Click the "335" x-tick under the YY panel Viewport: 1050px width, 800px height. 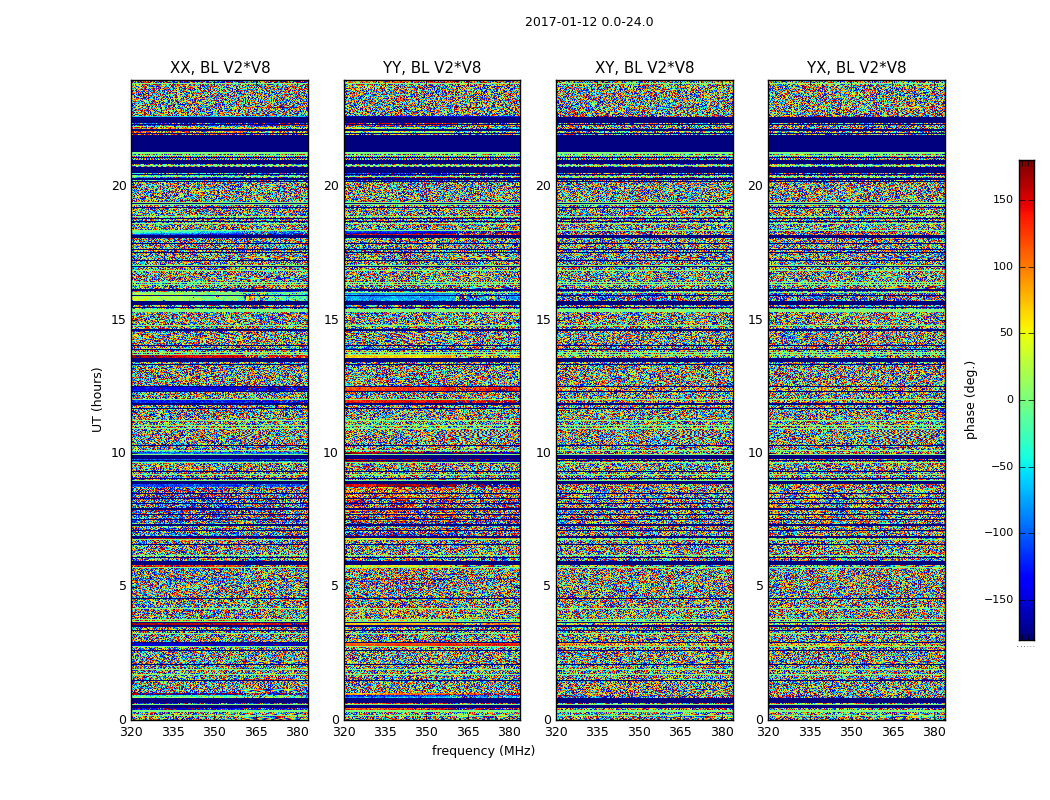tap(385, 732)
